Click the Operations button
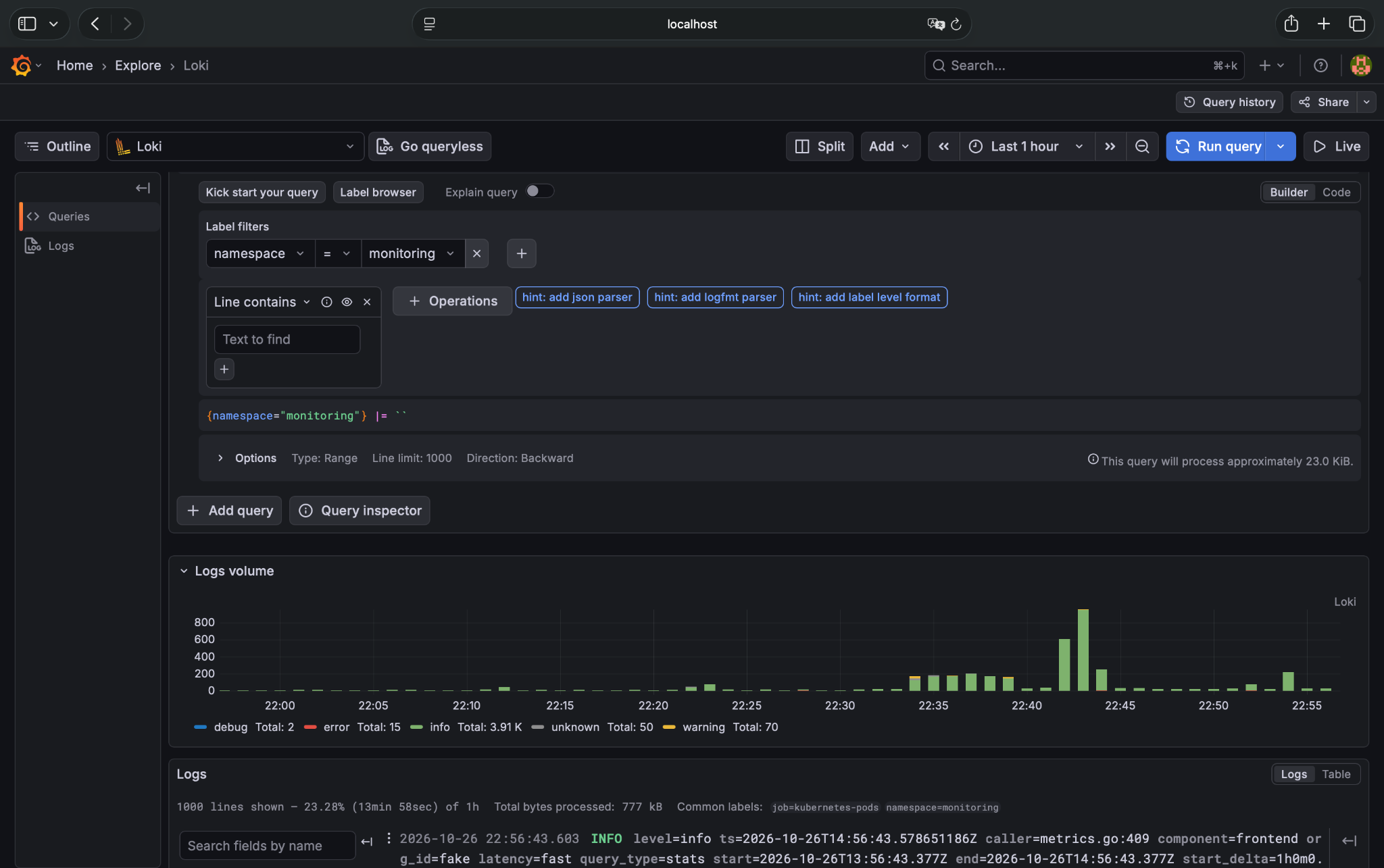The image size is (1384, 868). [453, 301]
